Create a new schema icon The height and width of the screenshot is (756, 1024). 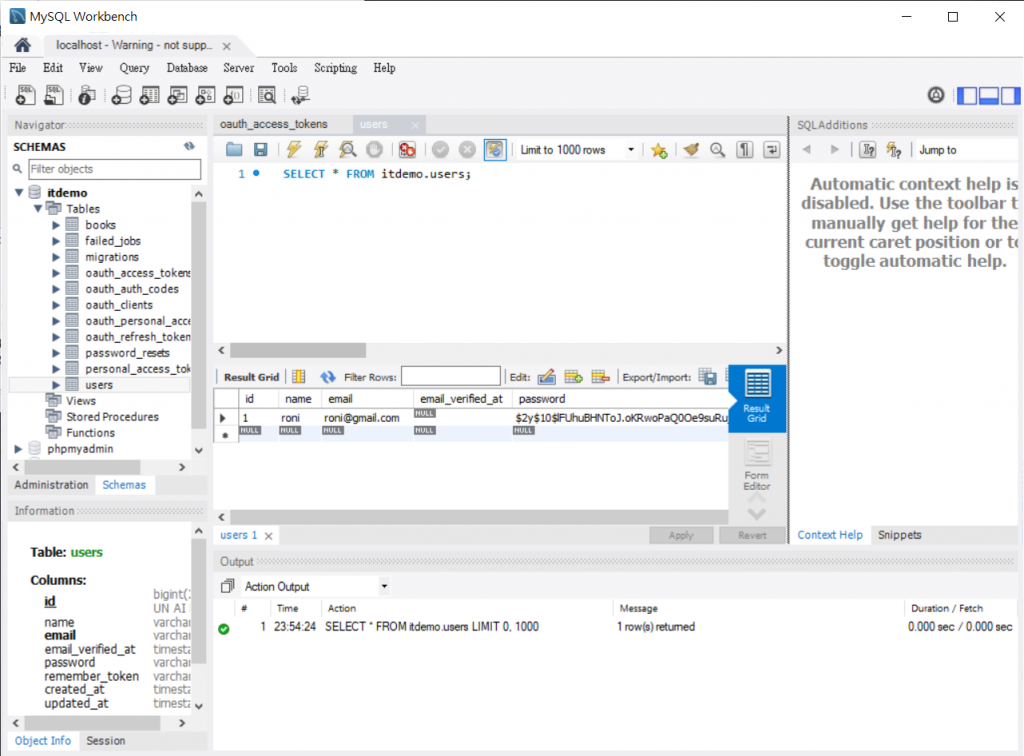coord(121,95)
